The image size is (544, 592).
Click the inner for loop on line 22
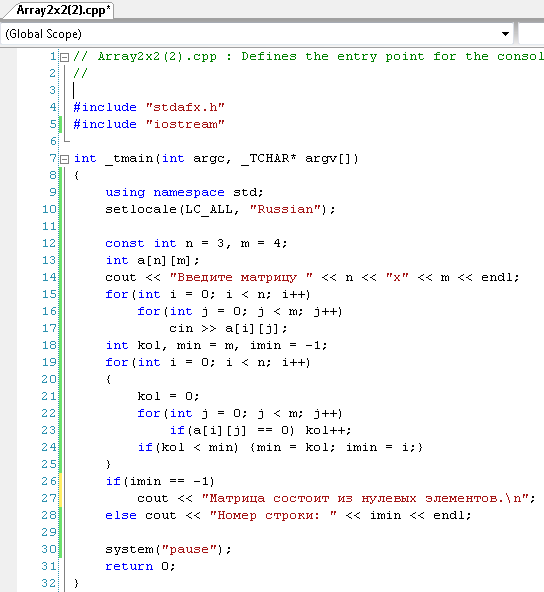pyautogui.click(x=240, y=413)
